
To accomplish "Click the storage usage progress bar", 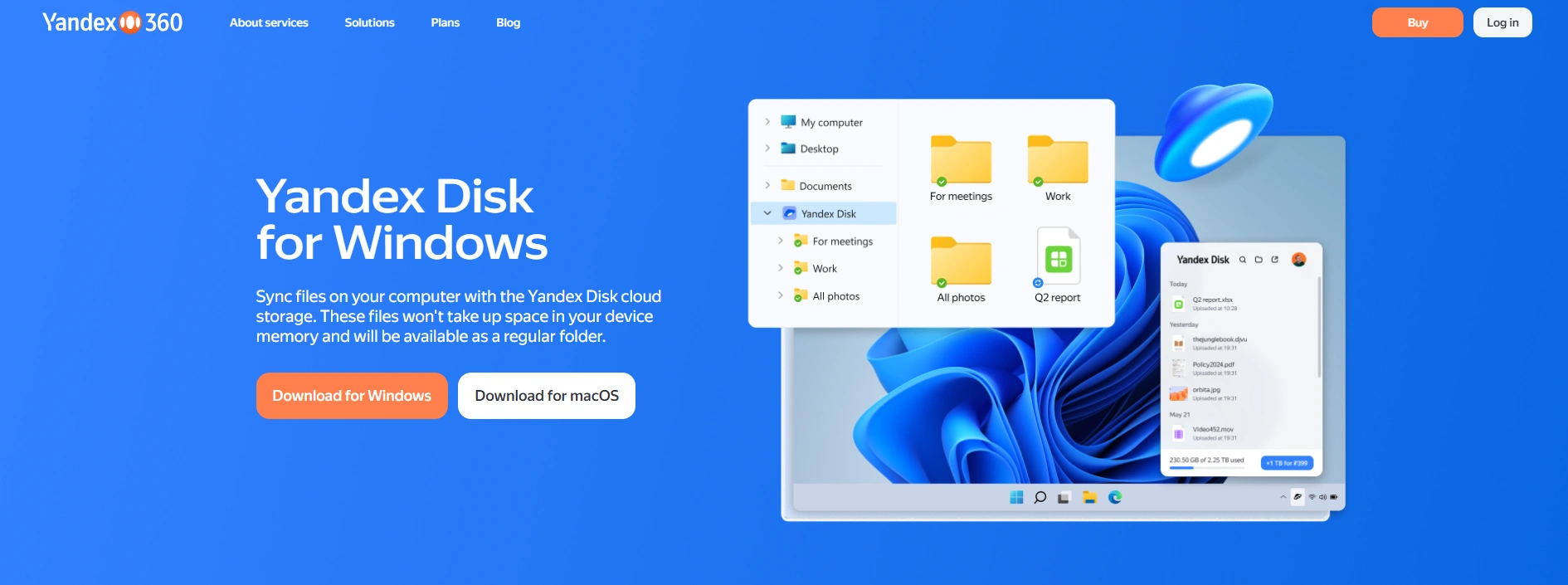I will tap(1207, 468).
